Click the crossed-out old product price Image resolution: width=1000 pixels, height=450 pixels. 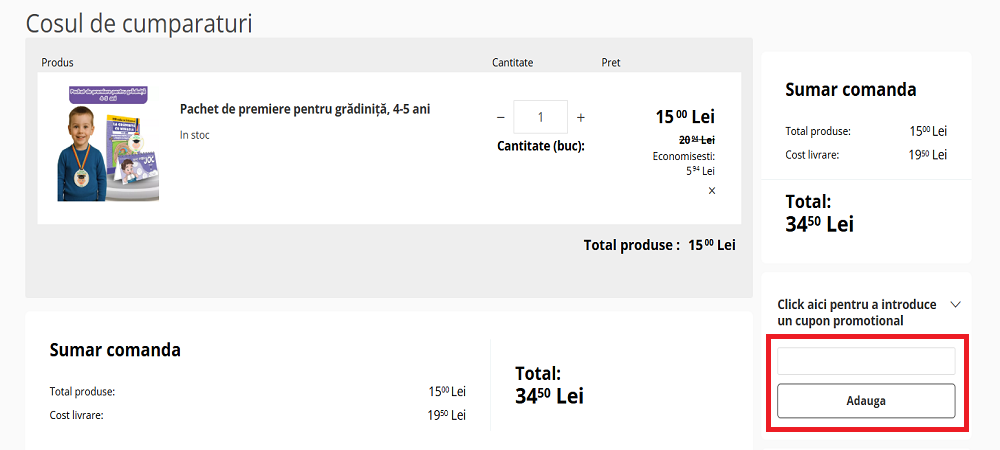(697, 140)
